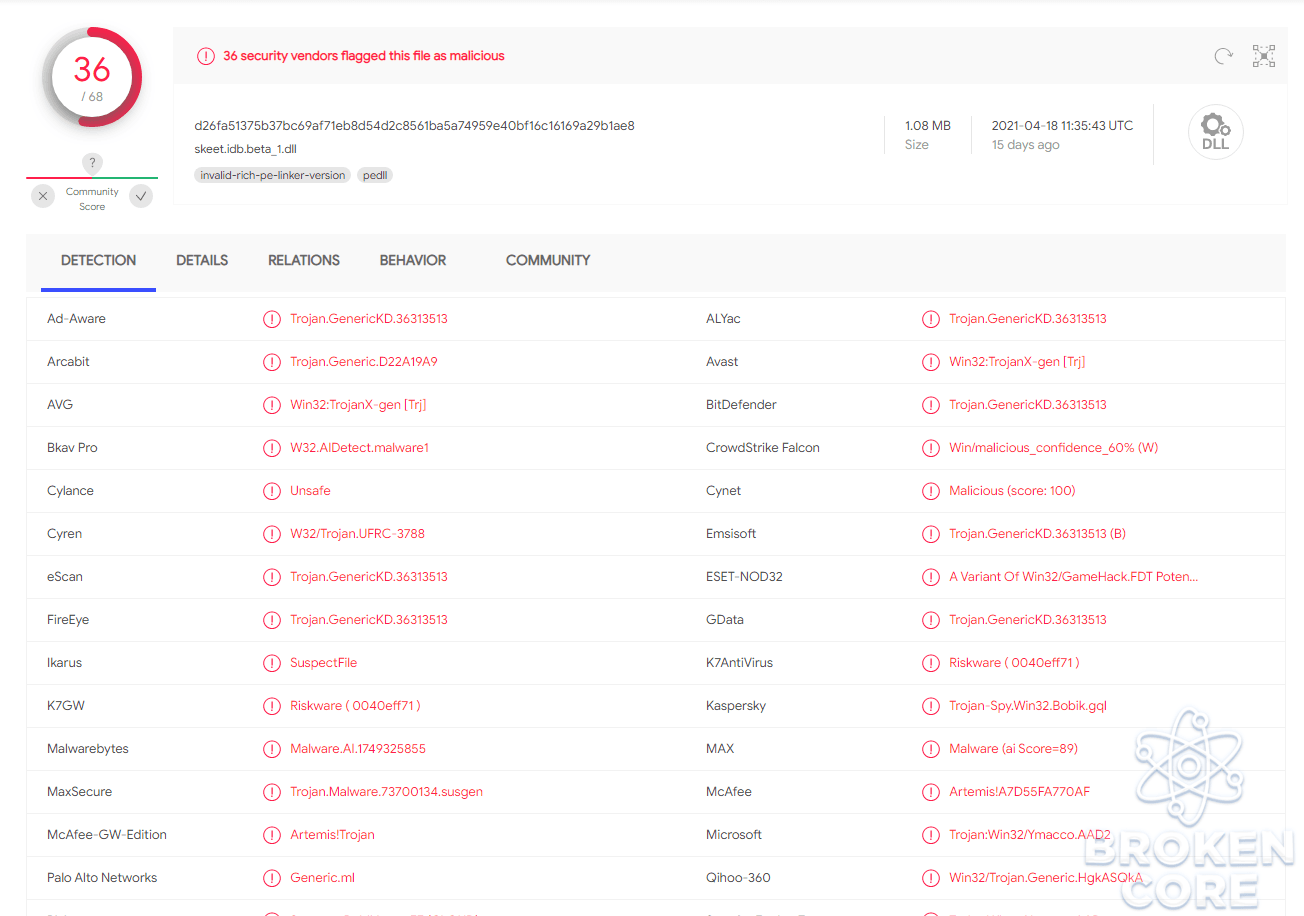Image resolution: width=1304 pixels, height=916 pixels.
Task: Select the SHA-256 file hash text
Action: (x=415, y=126)
